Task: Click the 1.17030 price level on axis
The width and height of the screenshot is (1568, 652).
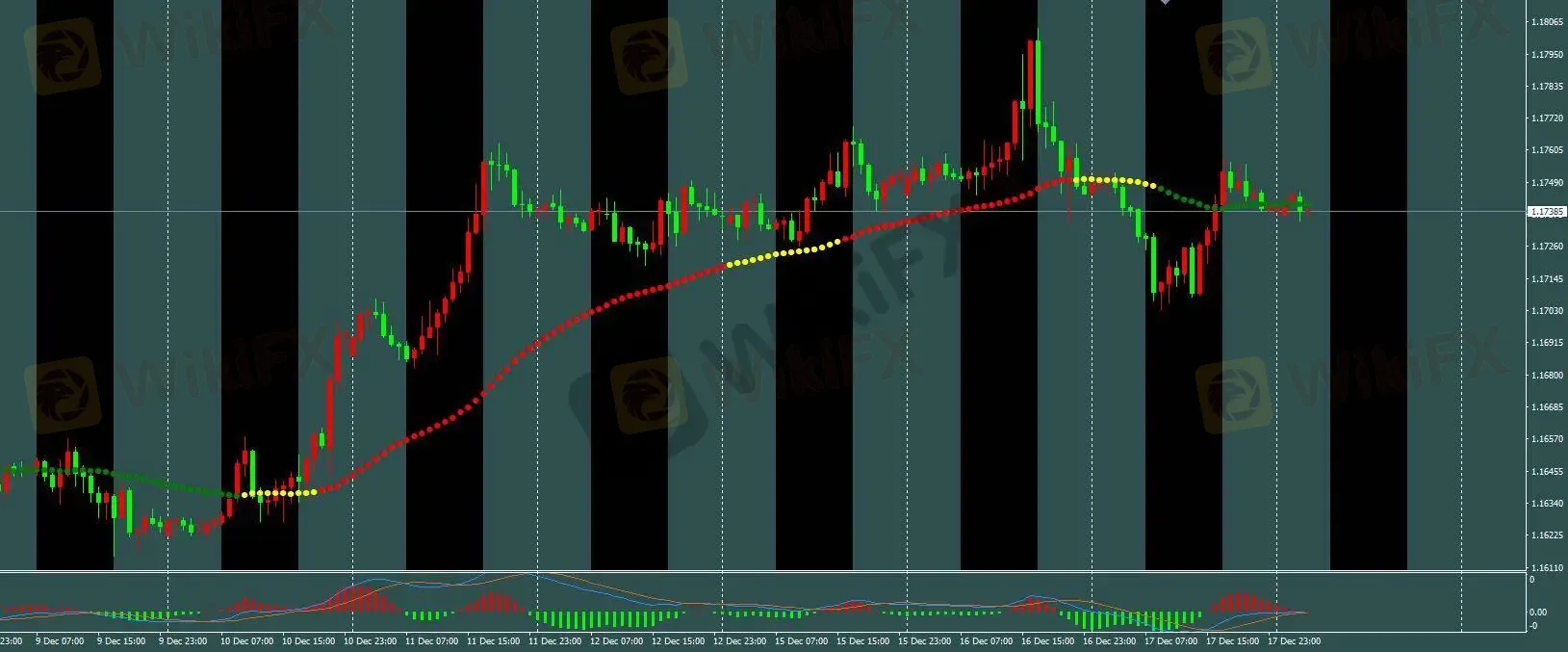Action: click(1546, 311)
